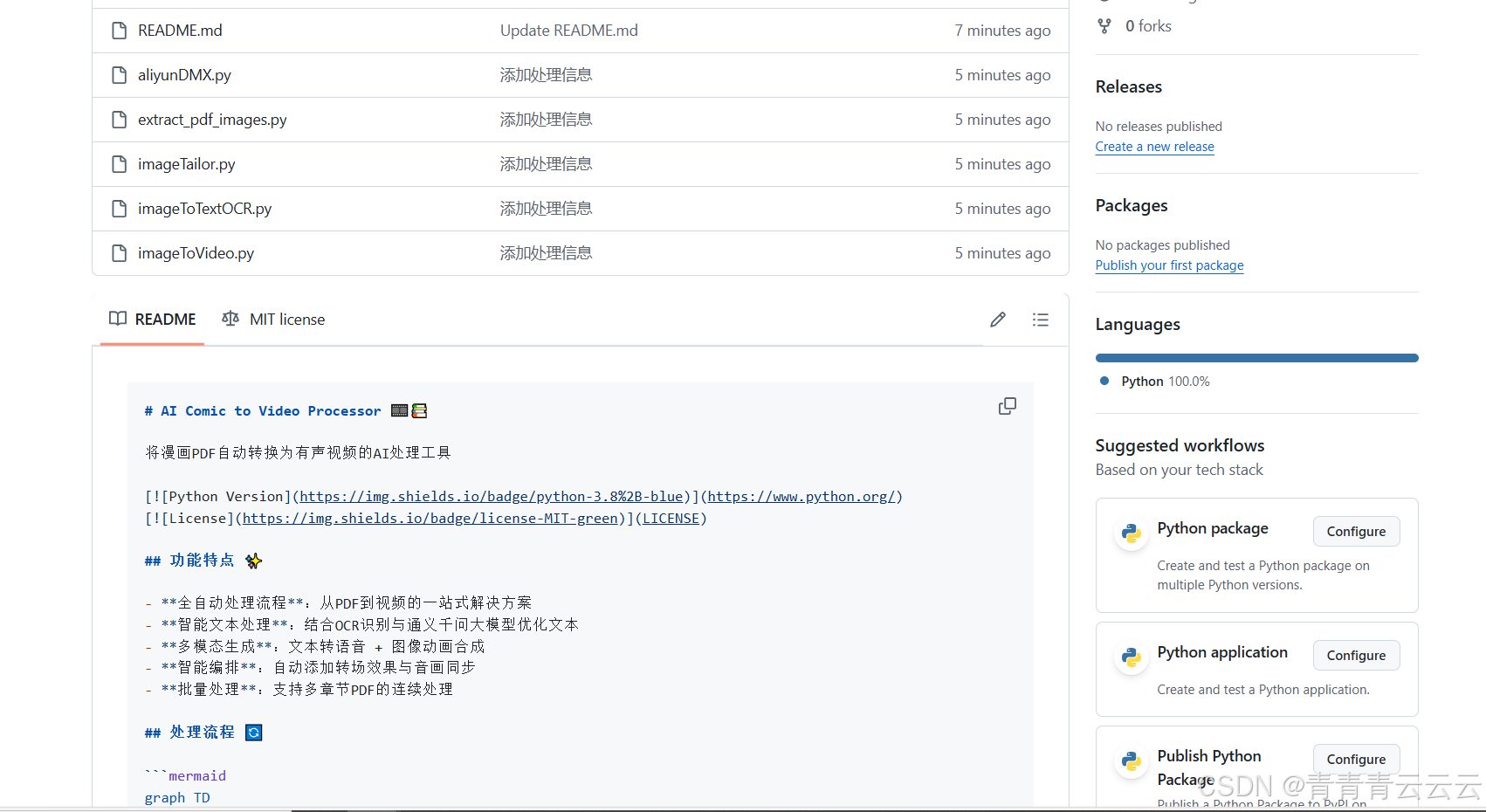The height and width of the screenshot is (812, 1486).
Task: Click the file icon beside extract_pdf_images.py
Action: point(120,120)
